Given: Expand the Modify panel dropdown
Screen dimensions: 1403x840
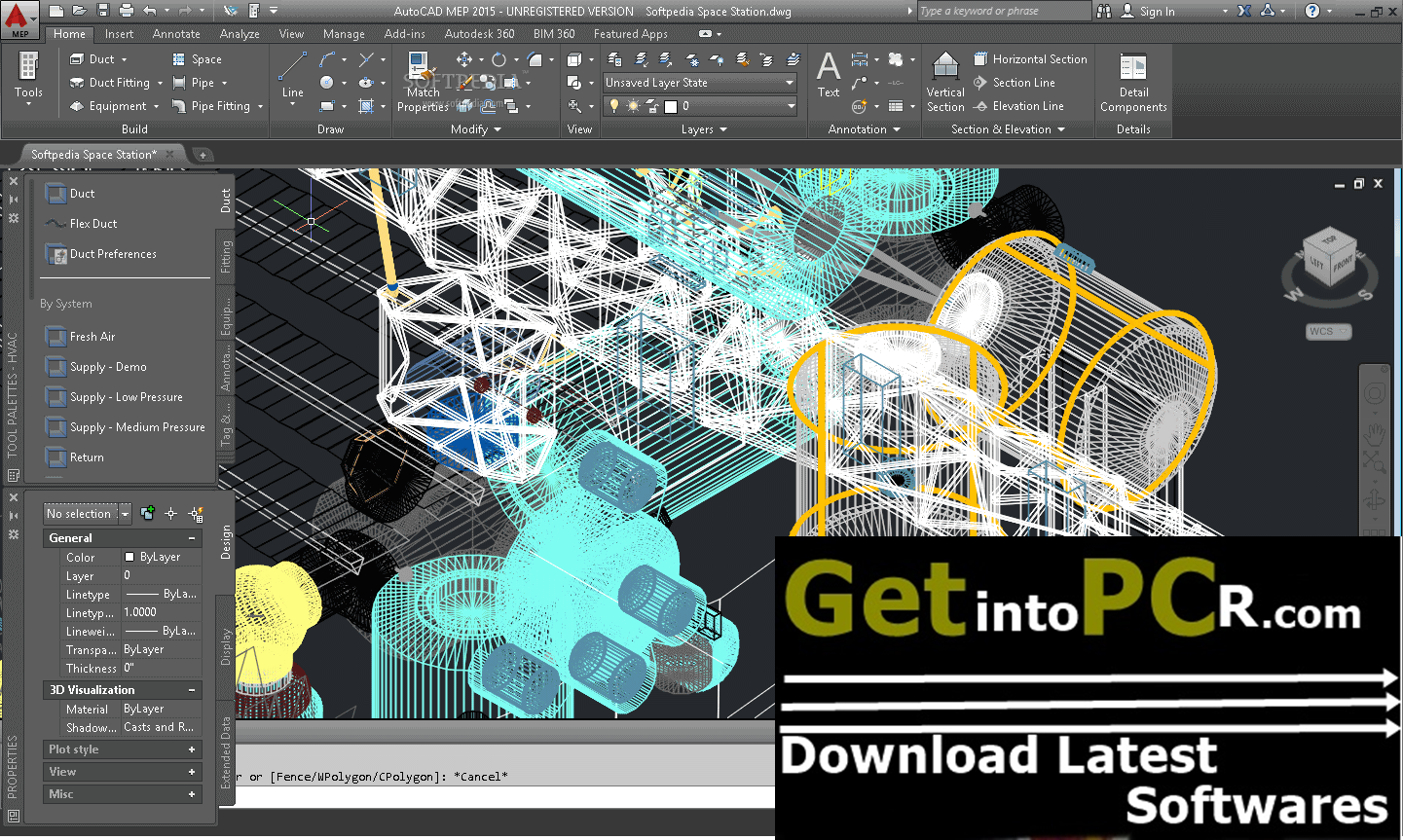Looking at the screenshot, I should (x=476, y=129).
